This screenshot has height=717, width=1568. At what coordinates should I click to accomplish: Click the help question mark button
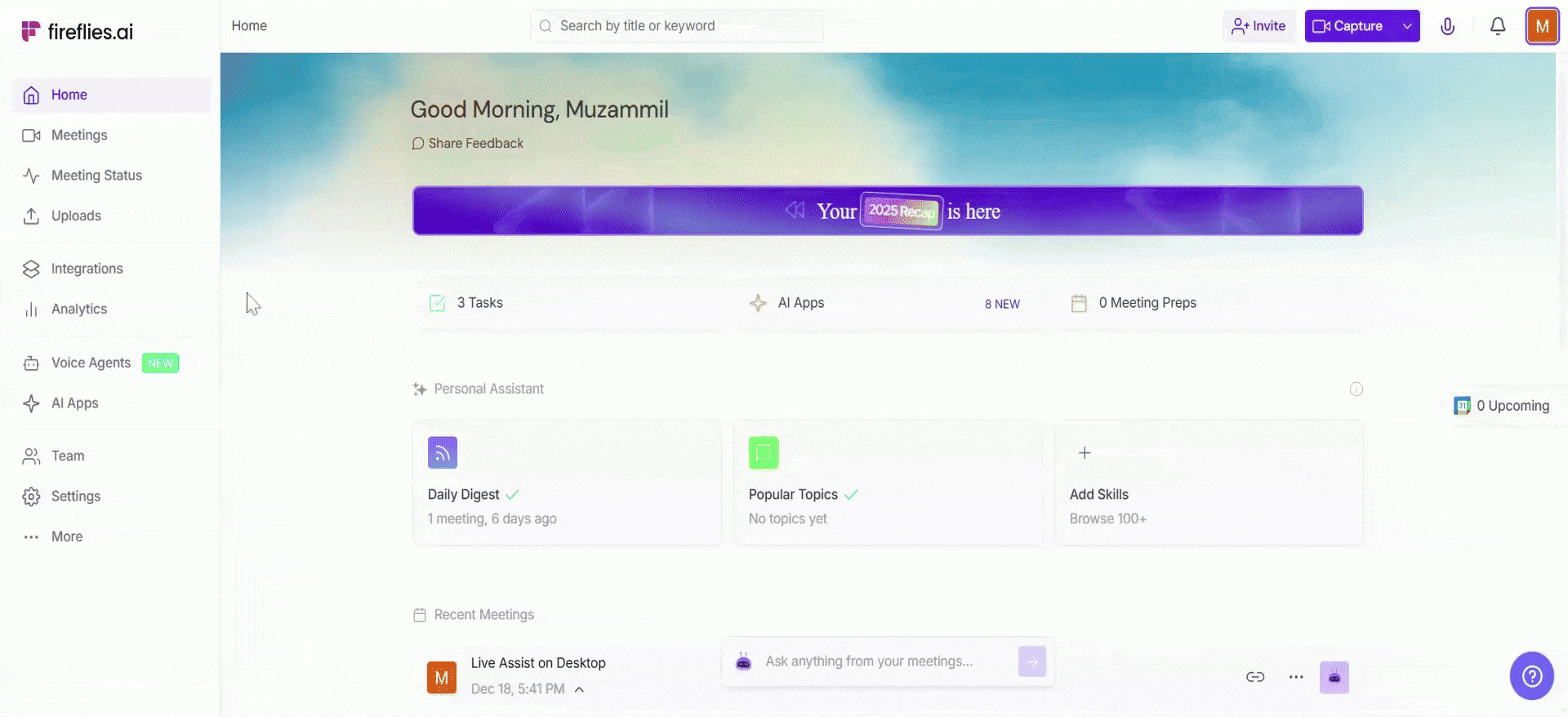click(1531, 675)
